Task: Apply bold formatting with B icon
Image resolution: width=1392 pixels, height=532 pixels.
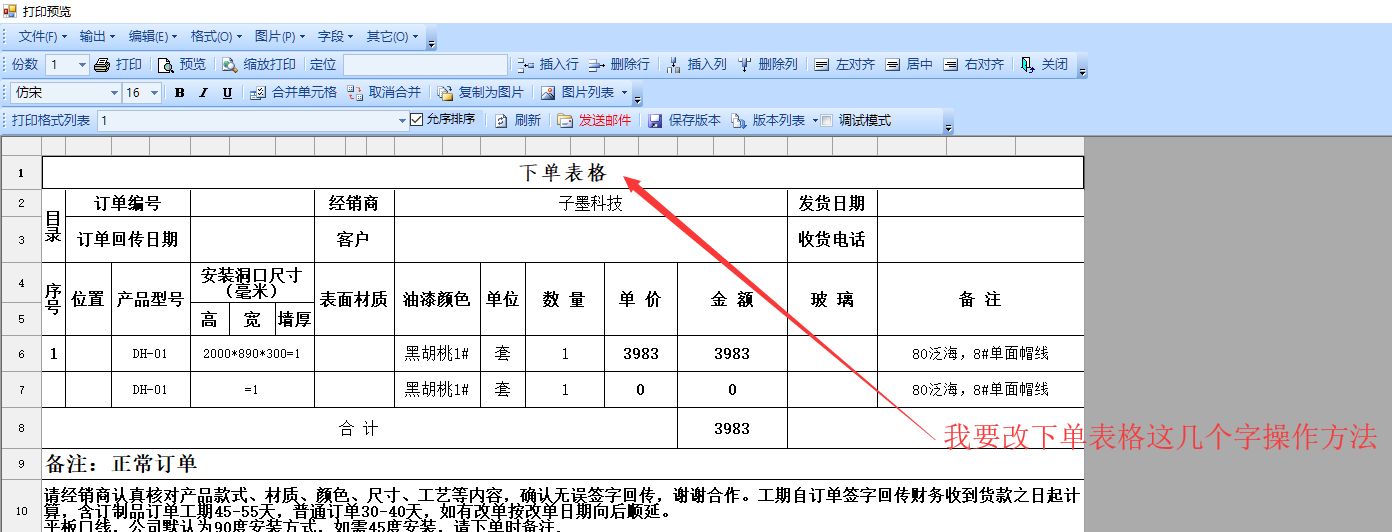Action: click(180, 93)
